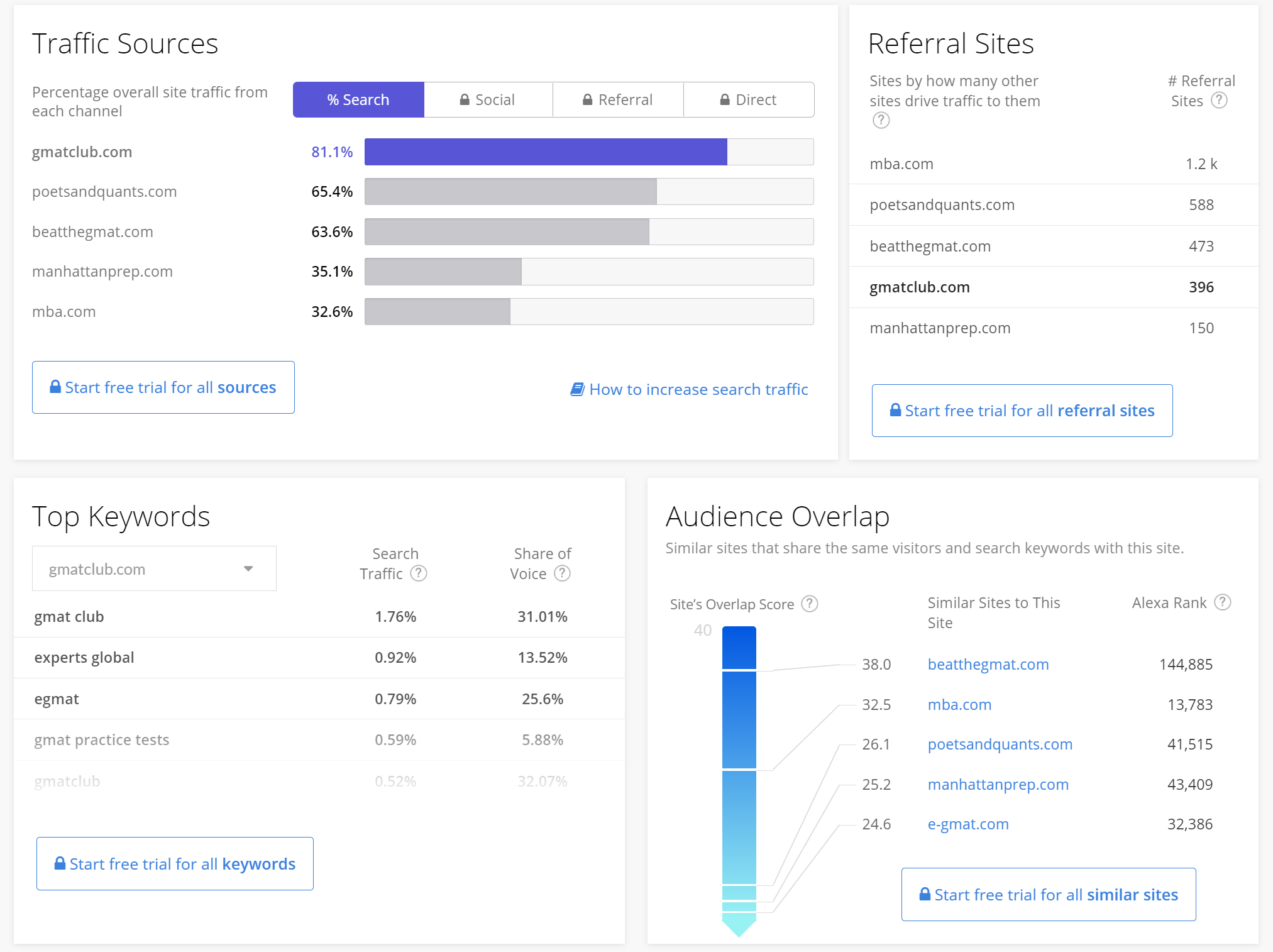Click the gmatclub.com 81.1% search traffic bar
Viewport: 1273px width, 952px height.
tap(545, 152)
